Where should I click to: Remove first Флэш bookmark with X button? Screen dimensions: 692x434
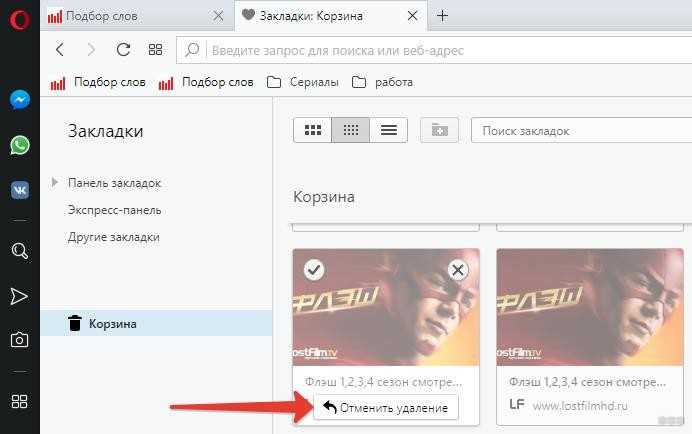tap(458, 270)
